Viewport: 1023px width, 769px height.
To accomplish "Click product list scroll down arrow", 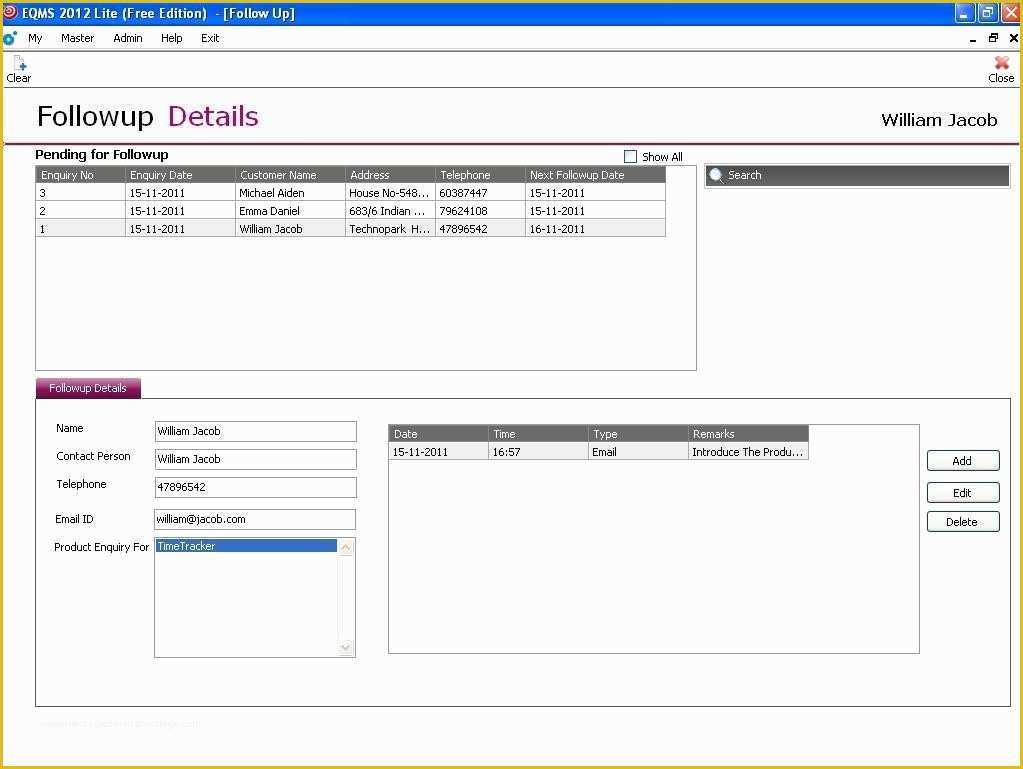I will pyautogui.click(x=346, y=648).
